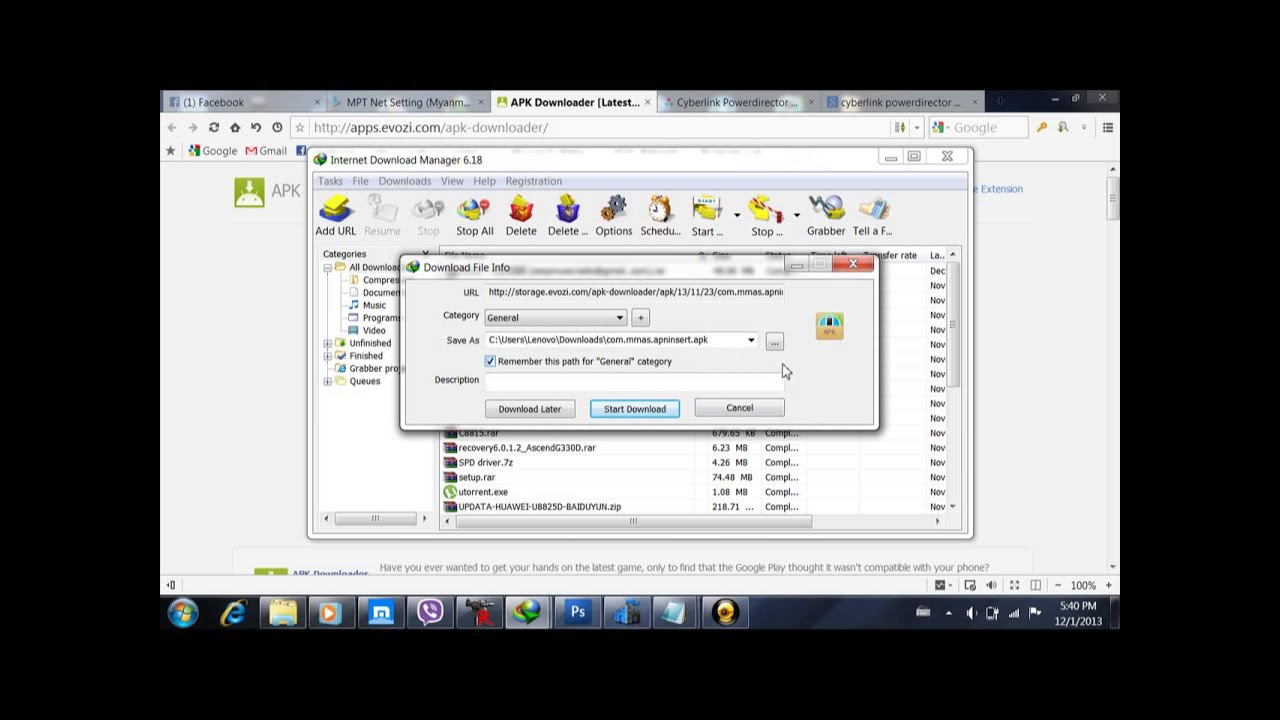Click the browser home icon

pos(235,128)
